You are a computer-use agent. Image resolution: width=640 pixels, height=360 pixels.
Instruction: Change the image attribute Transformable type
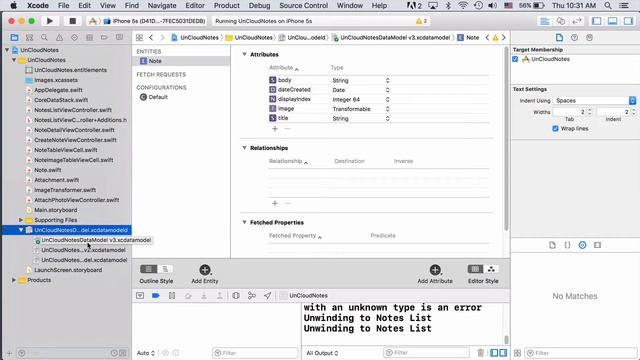click(361, 109)
